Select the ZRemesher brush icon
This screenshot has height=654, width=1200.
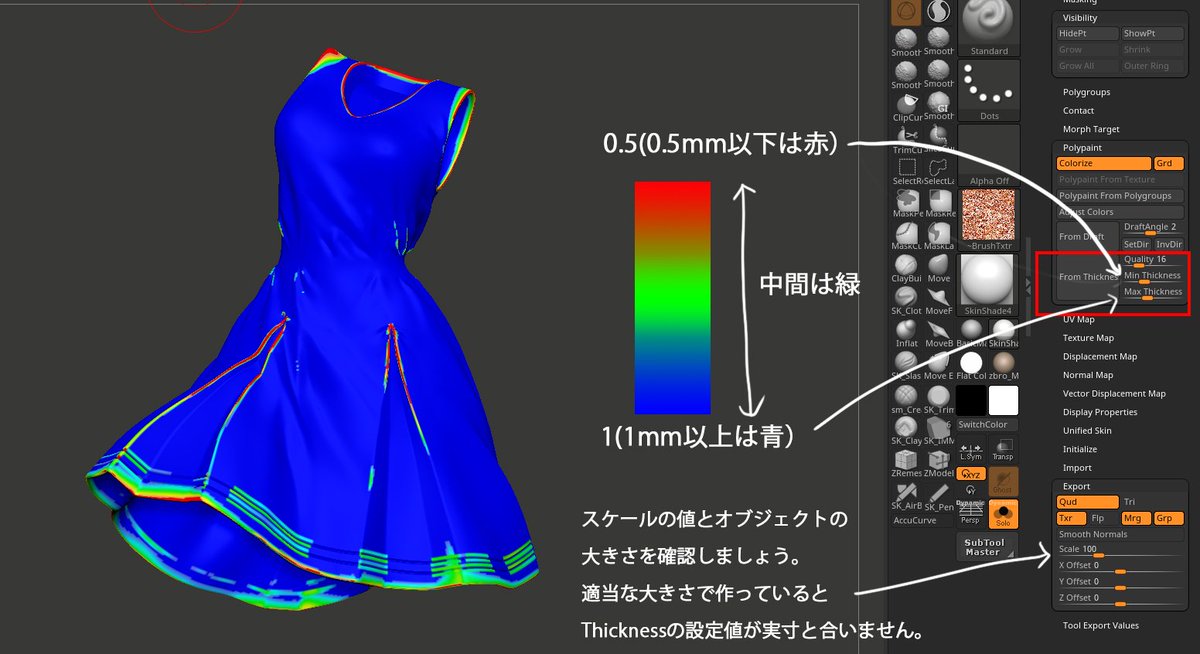[907, 462]
